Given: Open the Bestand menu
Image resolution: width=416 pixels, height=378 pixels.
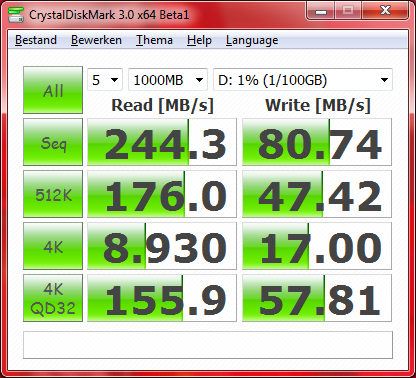Looking at the screenshot, I should (x=36, y=40).
